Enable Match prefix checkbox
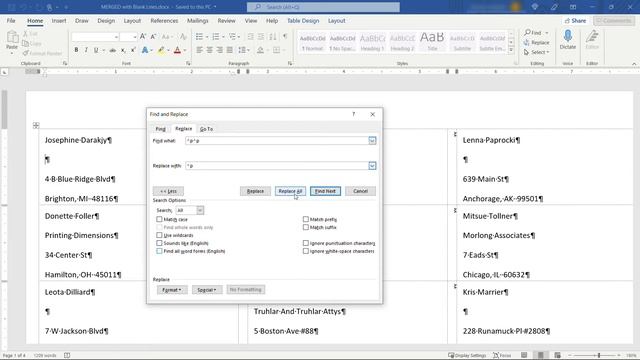 [x=306, y=219]
